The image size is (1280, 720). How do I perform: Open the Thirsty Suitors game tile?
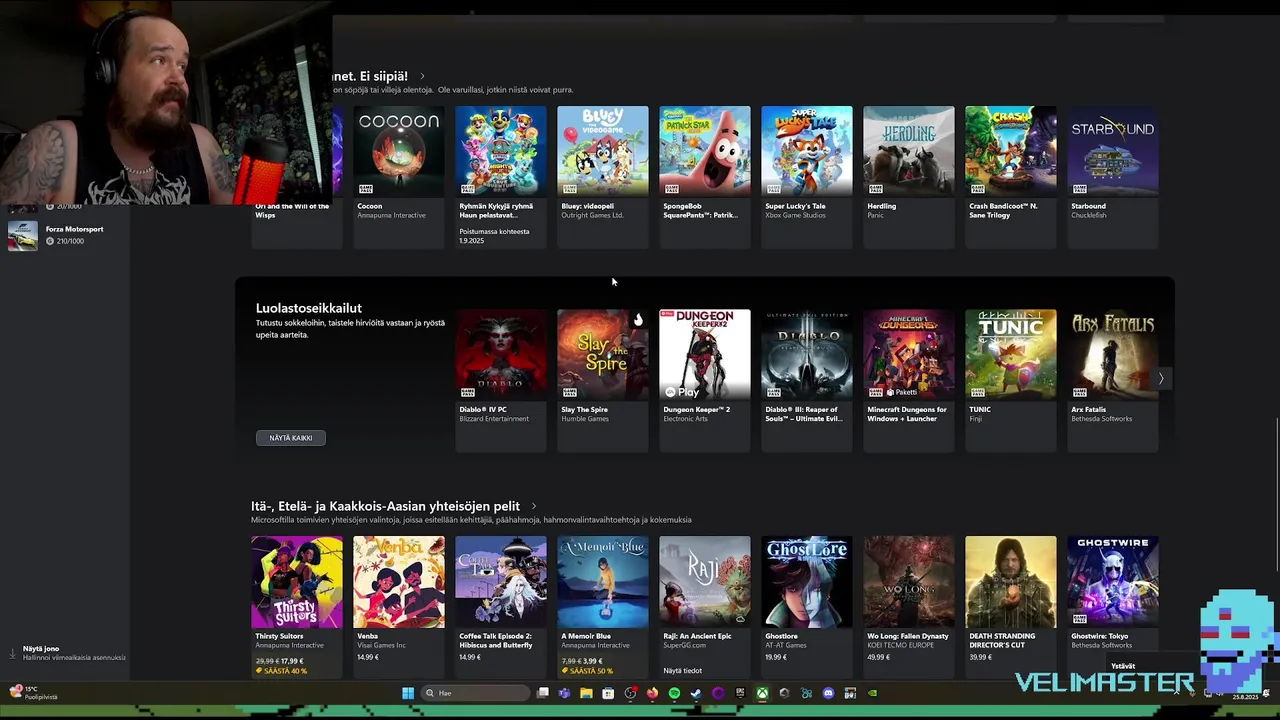click(x=296, y=606)
